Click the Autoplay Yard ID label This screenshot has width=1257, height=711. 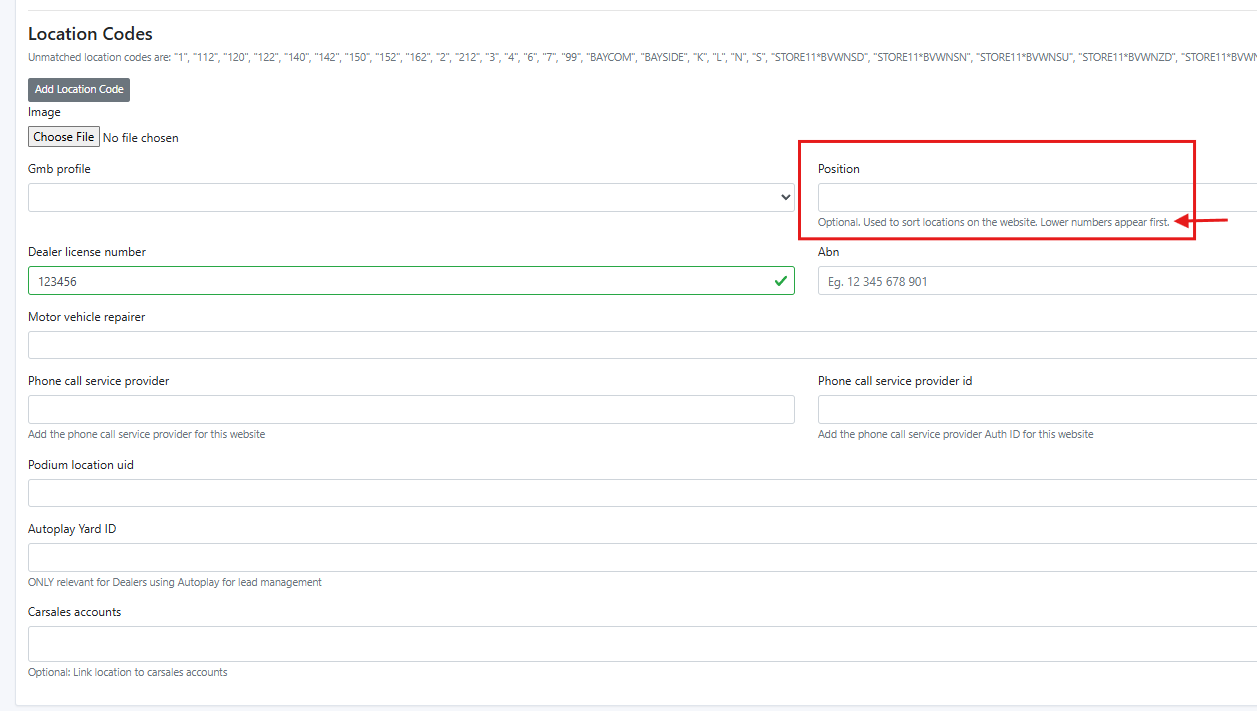point(72,529)
